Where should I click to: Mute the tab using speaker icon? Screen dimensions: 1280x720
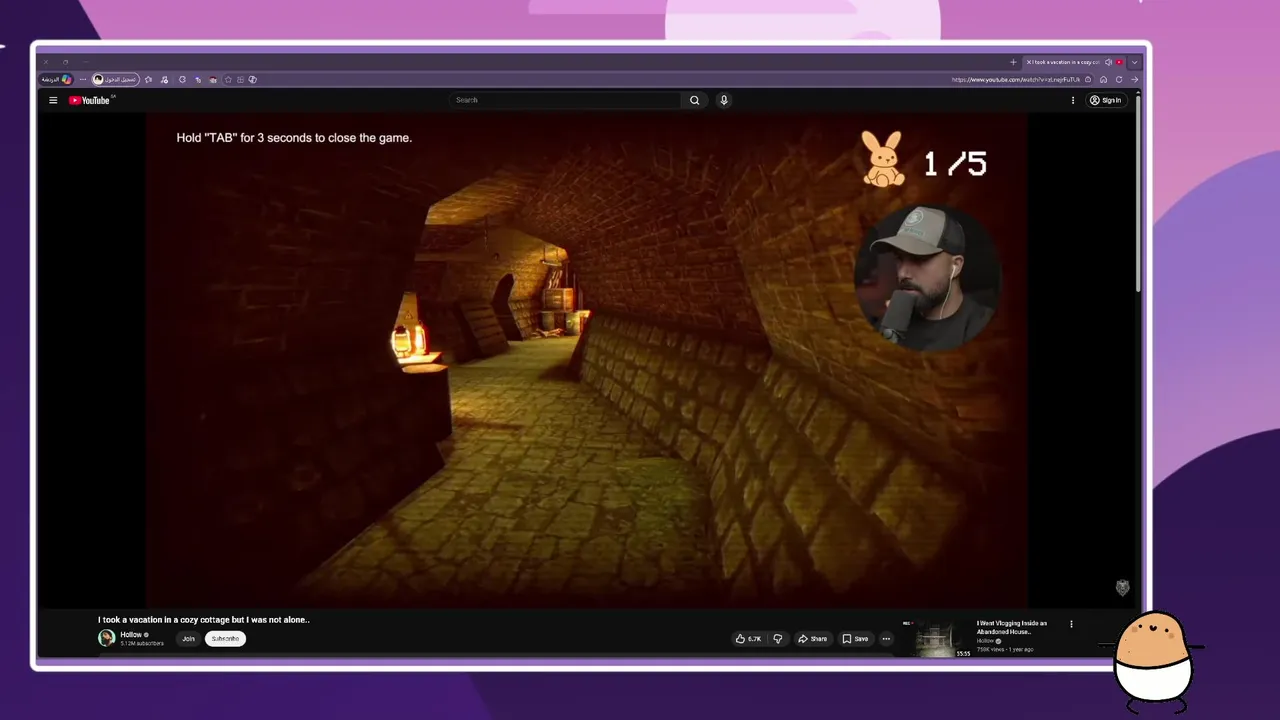point(1108,62)
